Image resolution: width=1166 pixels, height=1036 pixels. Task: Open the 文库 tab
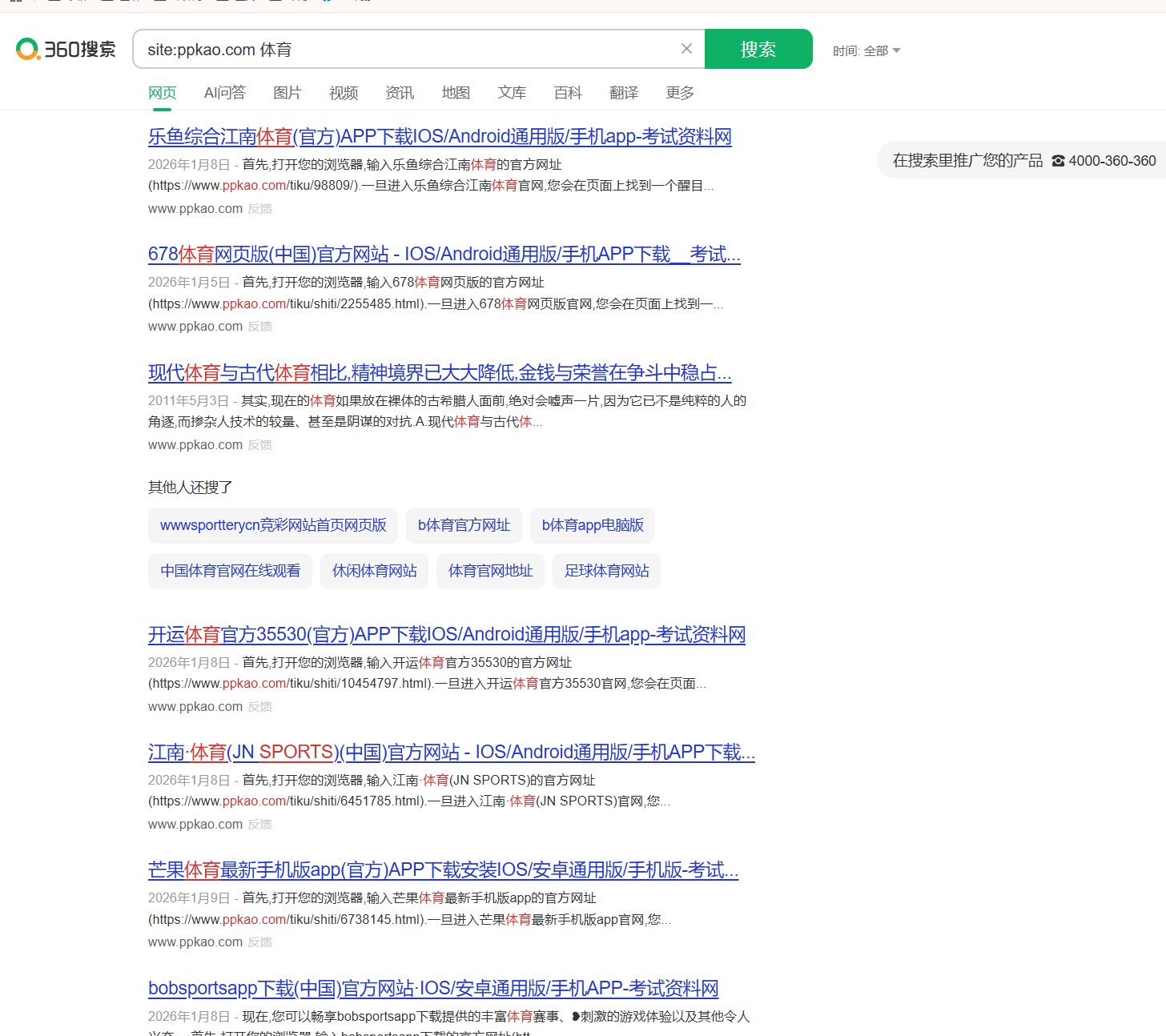[x=512, y=93]
